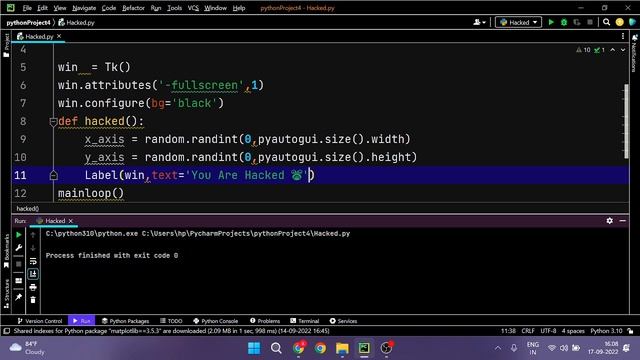Open the user account icon dropdown
The height and width of the screenshot is (360, 640).
tap(479, 22)
